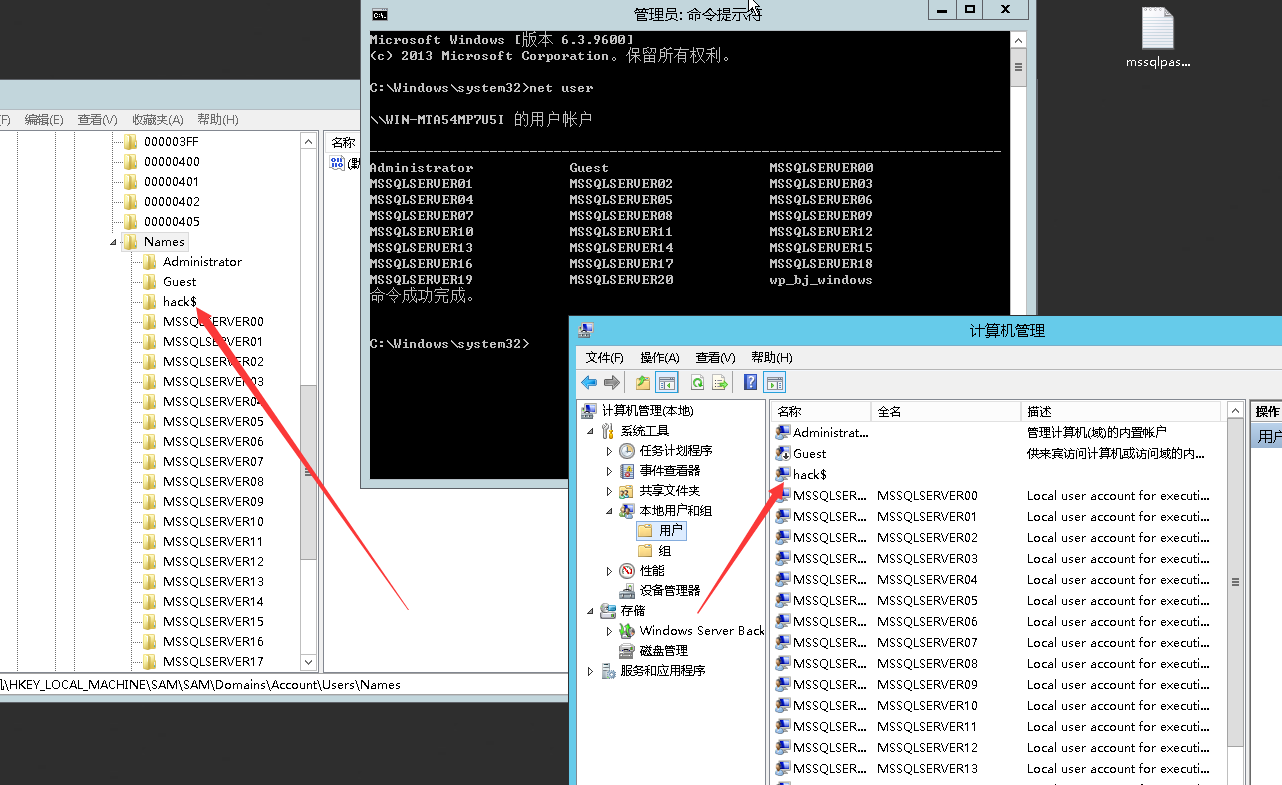Screen dimensions: 1282x785
Task: Click the hack$ folder icon in registry tree
Action: click(x=150, y=301)
